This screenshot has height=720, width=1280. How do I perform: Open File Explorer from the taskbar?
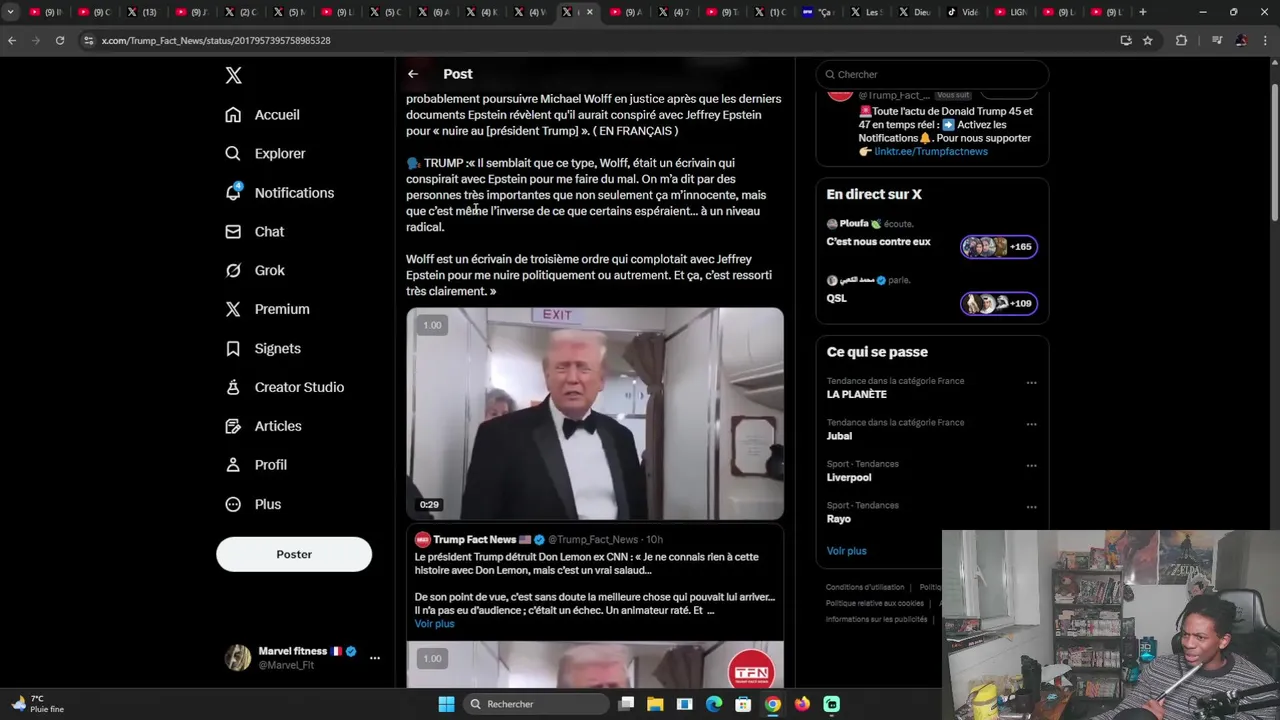pos(655,704)
